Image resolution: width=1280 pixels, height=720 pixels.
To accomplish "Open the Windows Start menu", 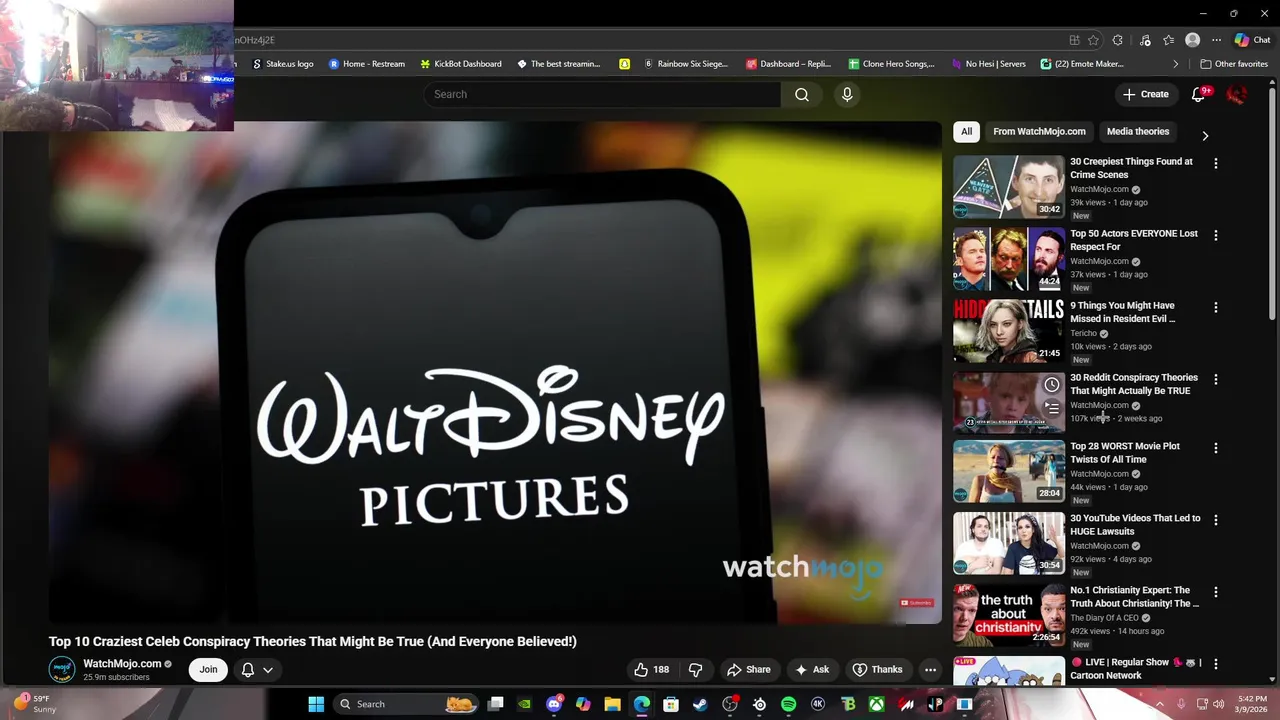I will point(316,704).
